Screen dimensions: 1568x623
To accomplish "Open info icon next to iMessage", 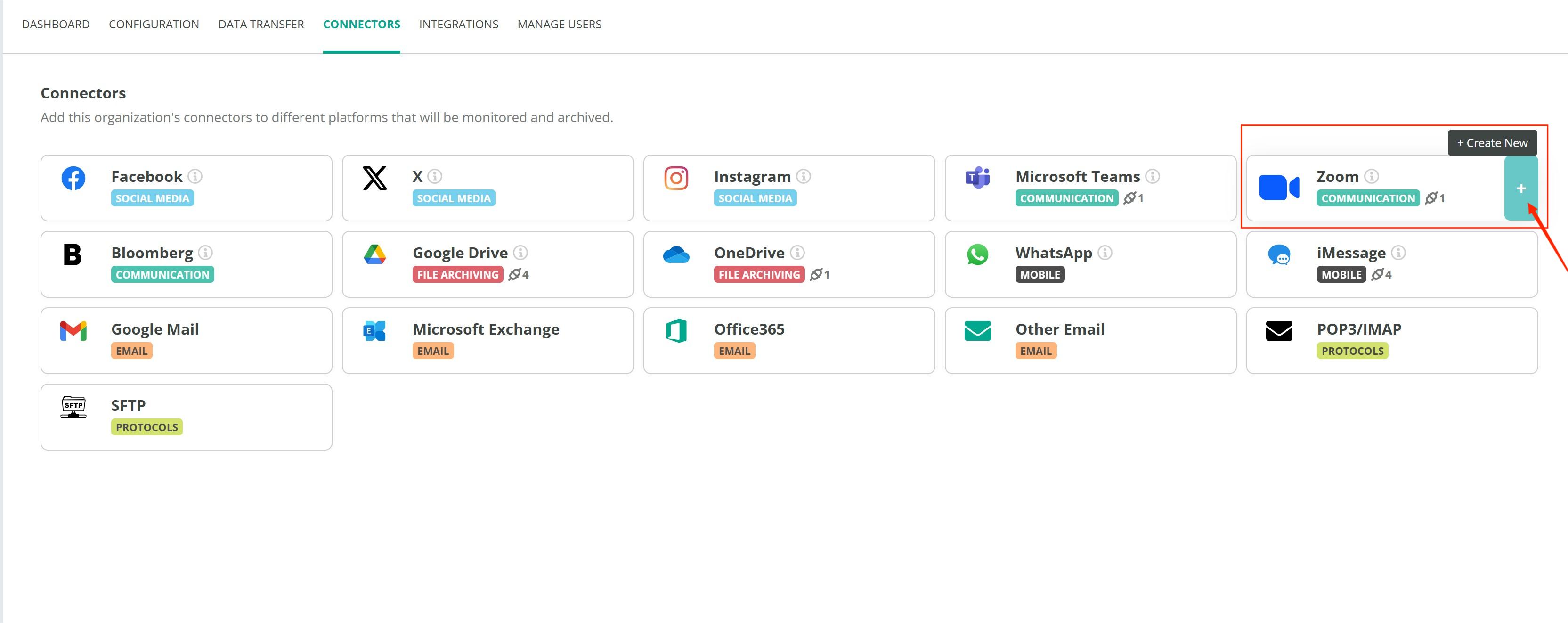I will [x=1398, y=253].
